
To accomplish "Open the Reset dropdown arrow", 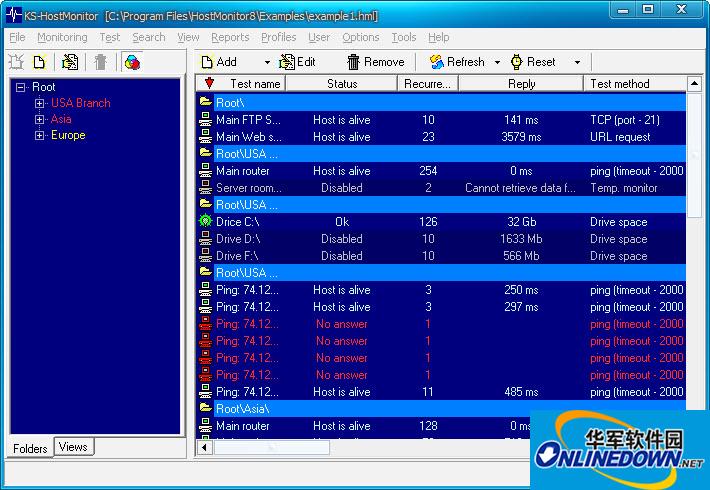I will pos(577,62).
